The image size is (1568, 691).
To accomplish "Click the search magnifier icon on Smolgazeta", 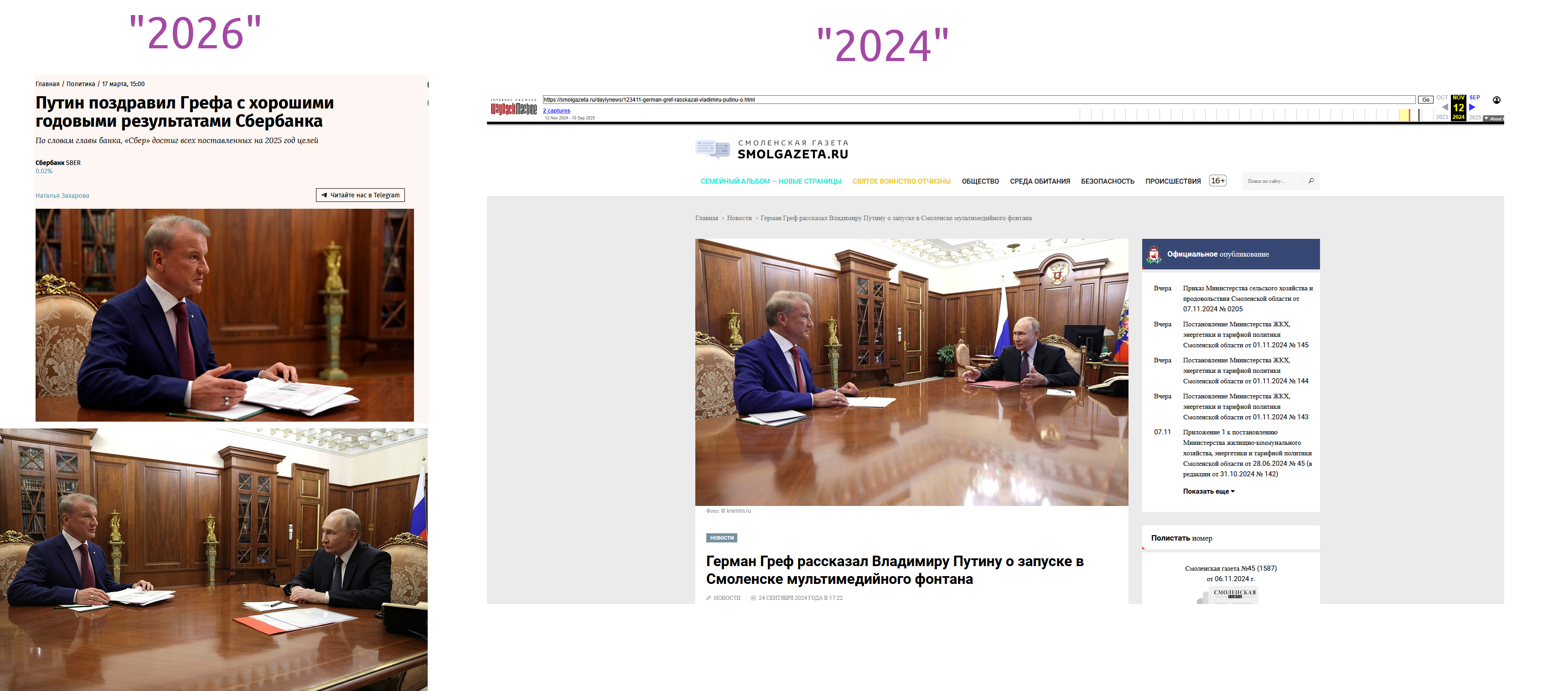I will click(1310, 180).
